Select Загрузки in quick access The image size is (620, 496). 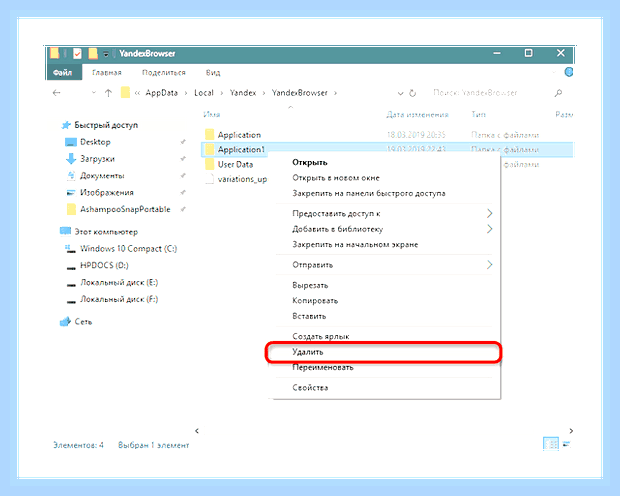click(97, 159)
